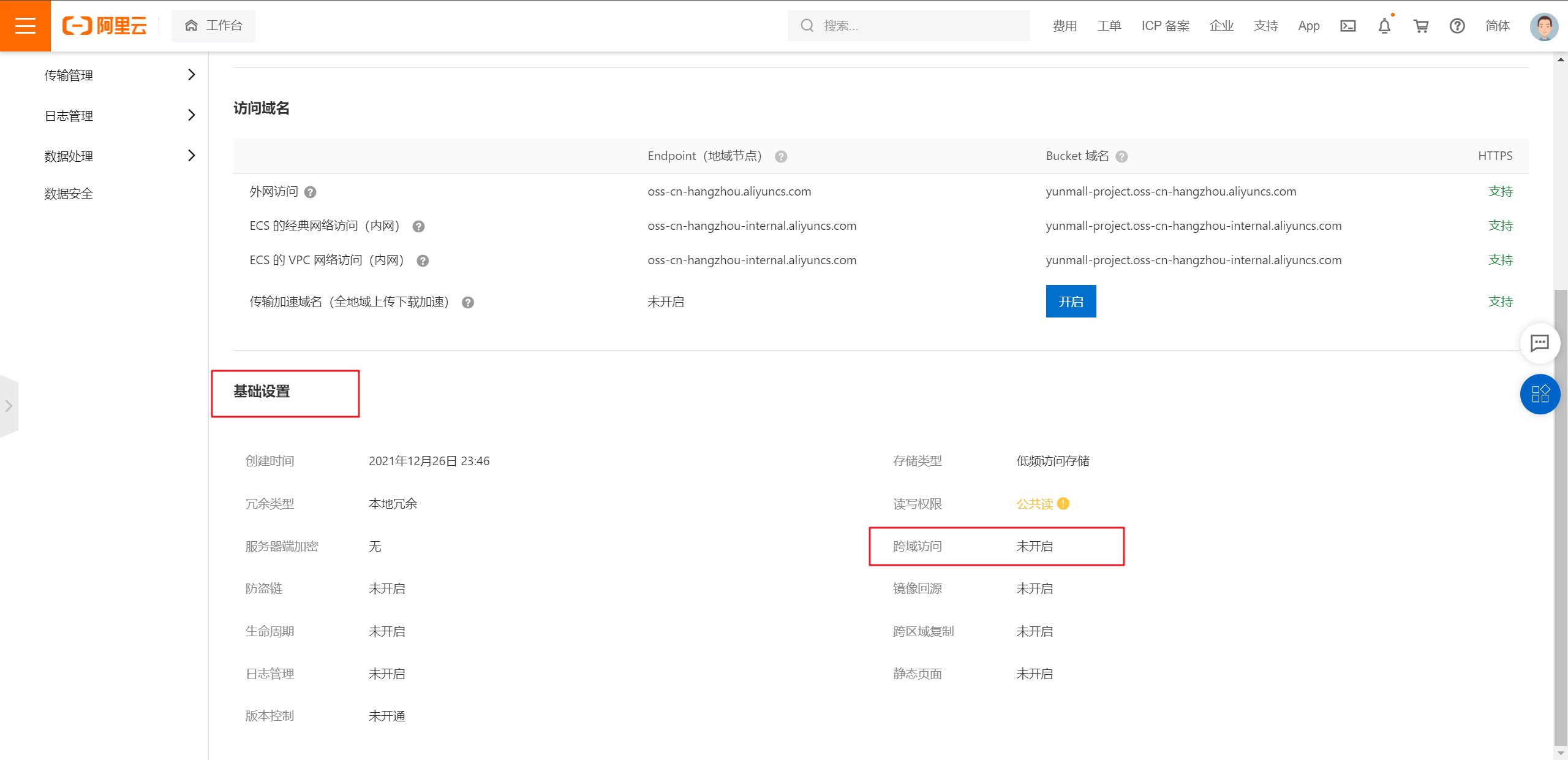Viewport: 1568px width, 760px height.
Task: Open the chat feedback floating button
Action: [x=1539, y=343]
